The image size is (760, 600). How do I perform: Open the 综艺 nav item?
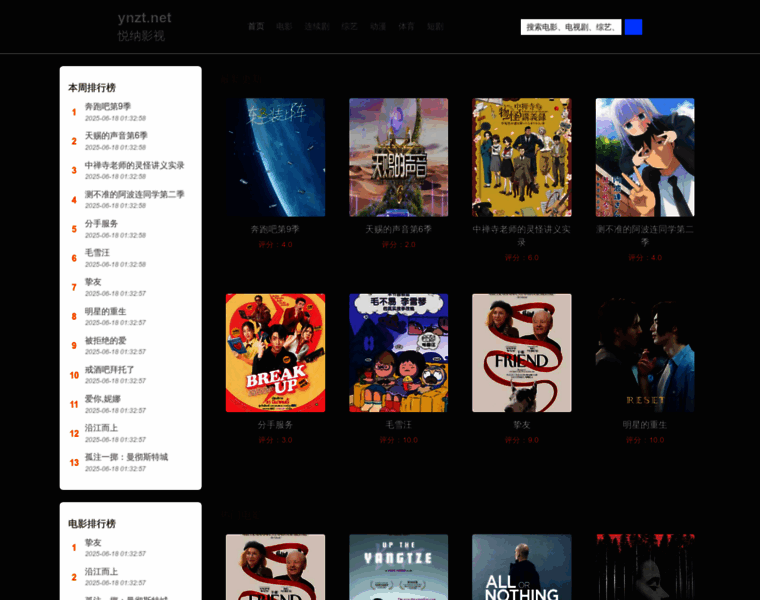tap(349, 26)
